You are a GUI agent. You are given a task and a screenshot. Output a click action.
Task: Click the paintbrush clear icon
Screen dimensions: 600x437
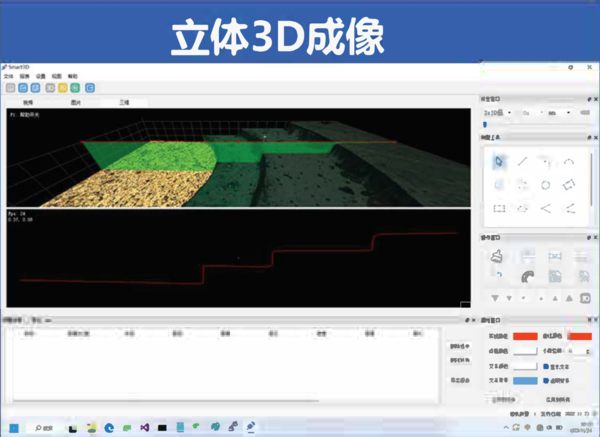(497, 256)
